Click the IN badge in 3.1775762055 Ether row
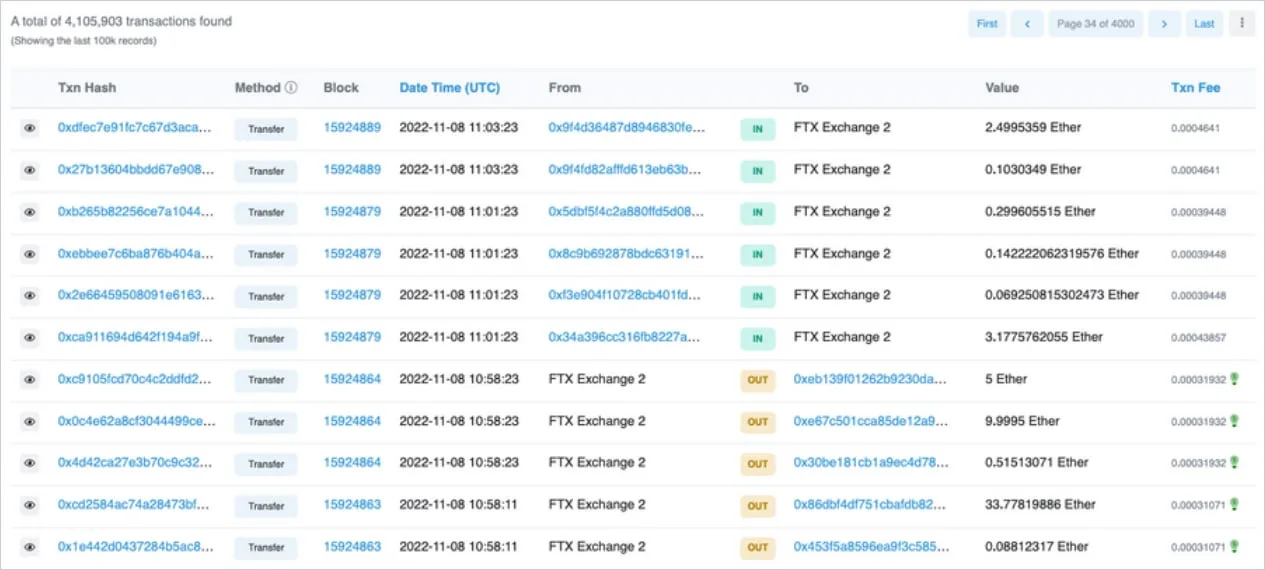Viewport: 1265px width, 570px height. (x=757, y=338)
